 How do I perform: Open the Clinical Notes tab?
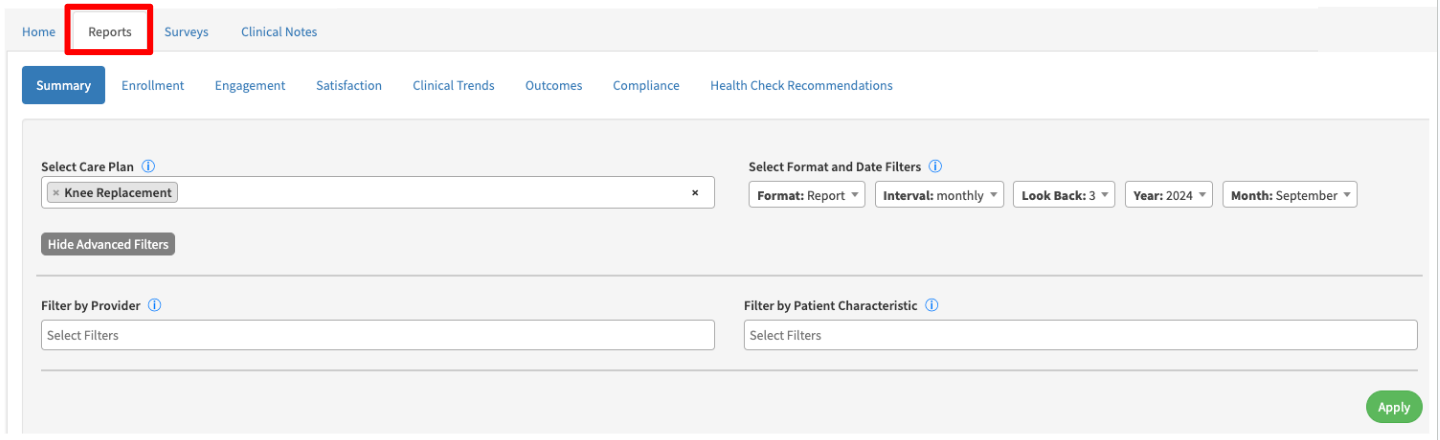click(x=279, y=32)
